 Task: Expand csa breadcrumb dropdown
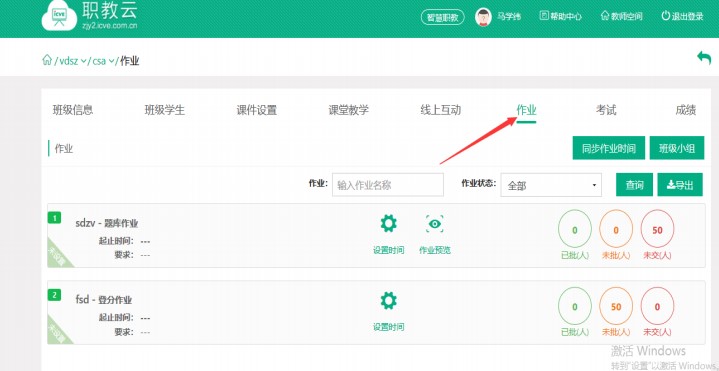103,61
